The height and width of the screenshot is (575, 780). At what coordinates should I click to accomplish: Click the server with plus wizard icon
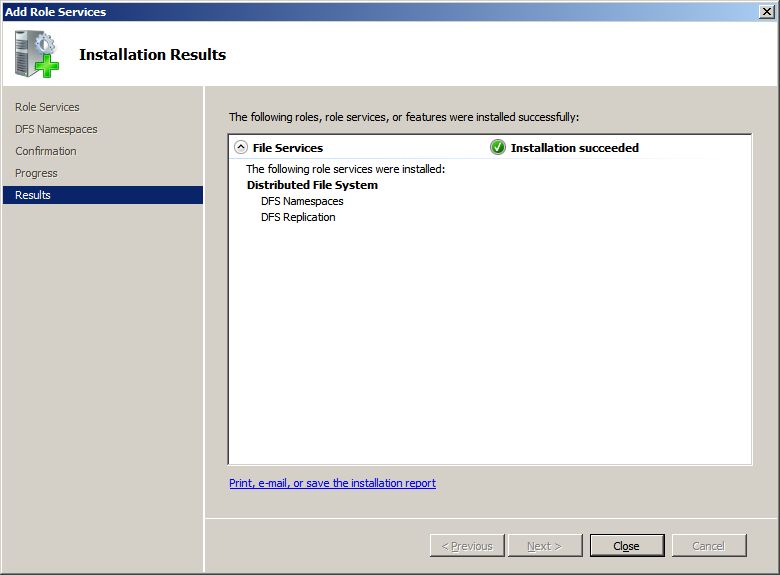click(36, 54)
